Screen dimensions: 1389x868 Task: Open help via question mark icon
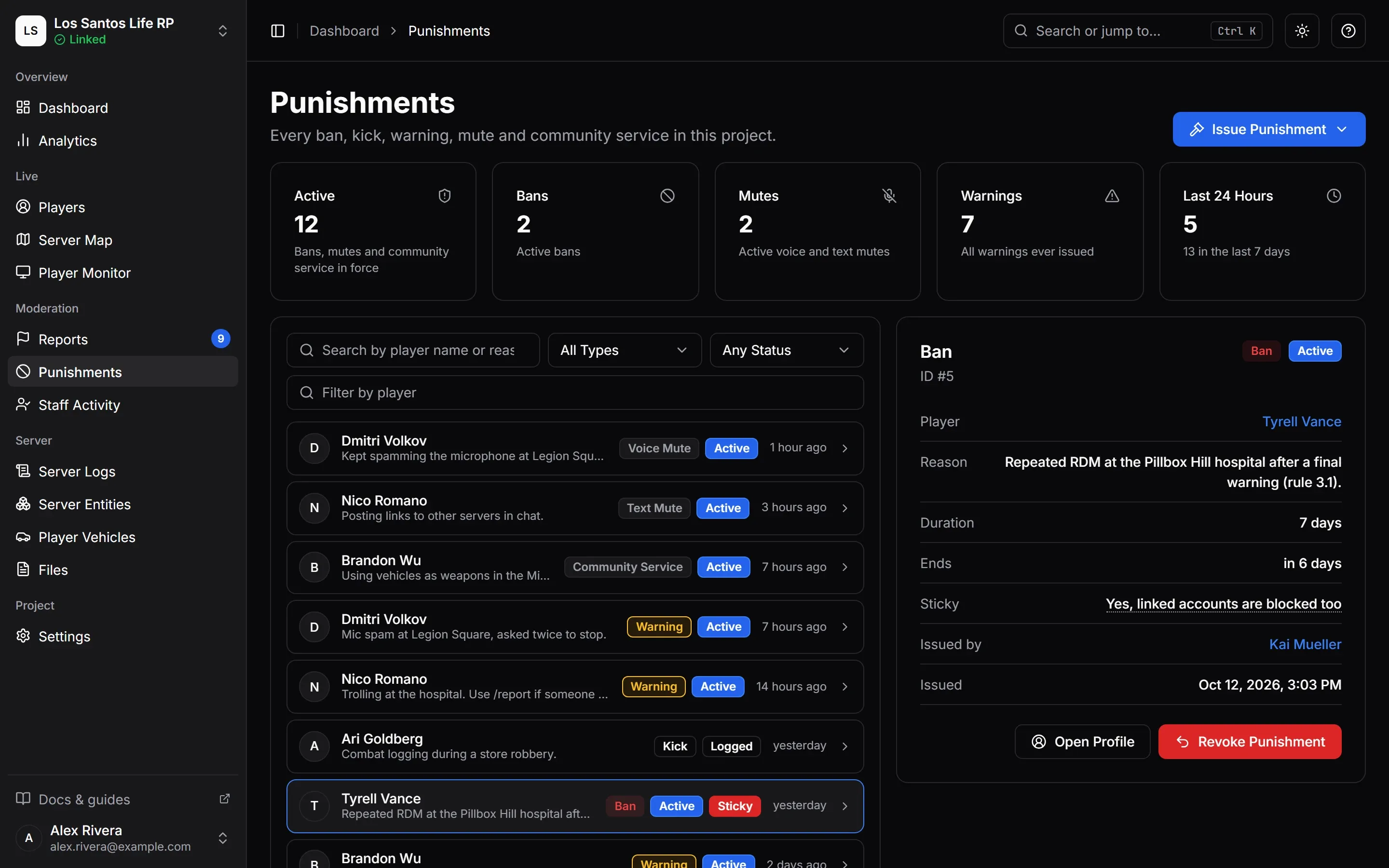[1348, 31]
